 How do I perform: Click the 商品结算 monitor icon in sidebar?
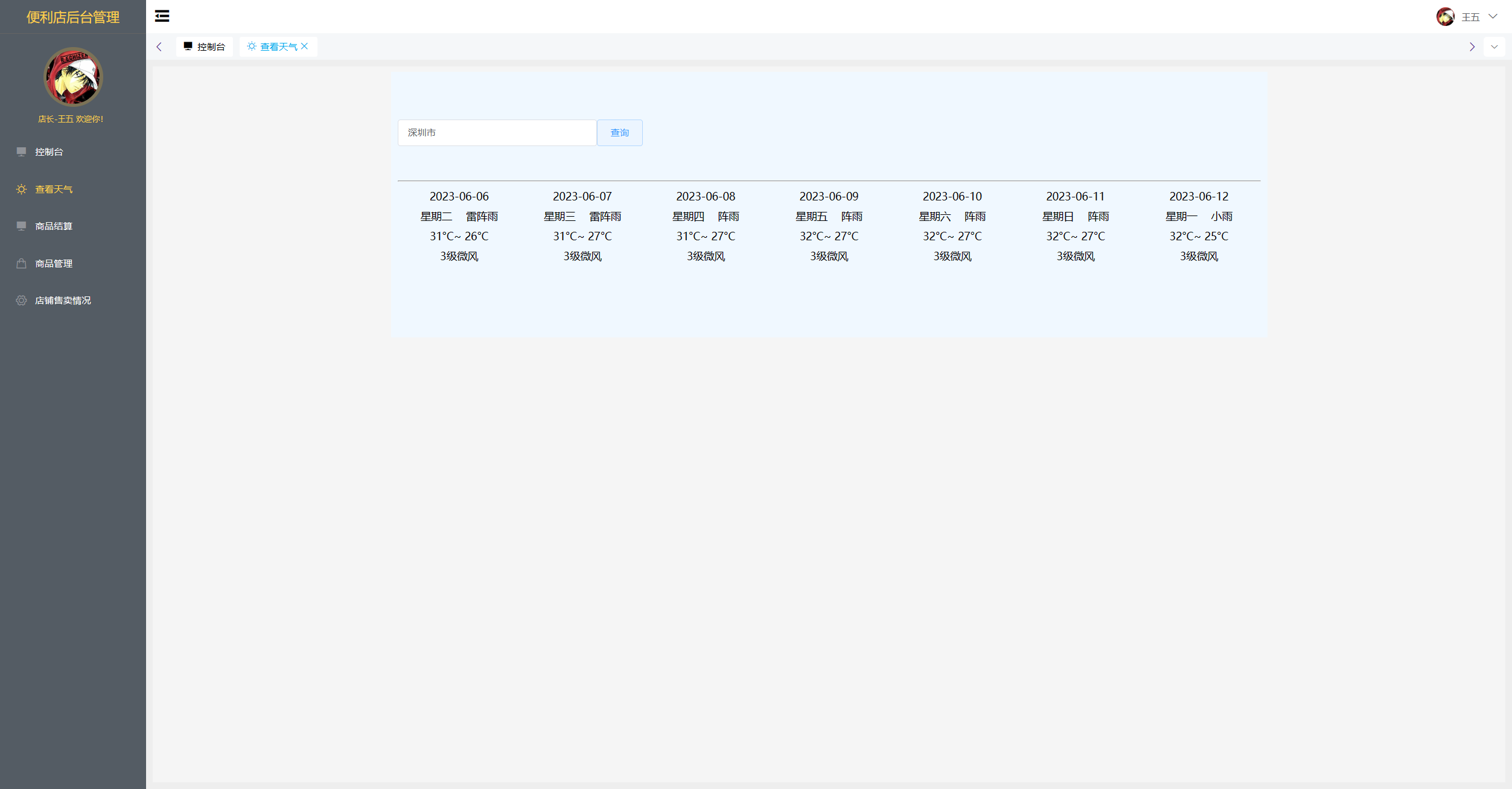[x=21, y=226]
